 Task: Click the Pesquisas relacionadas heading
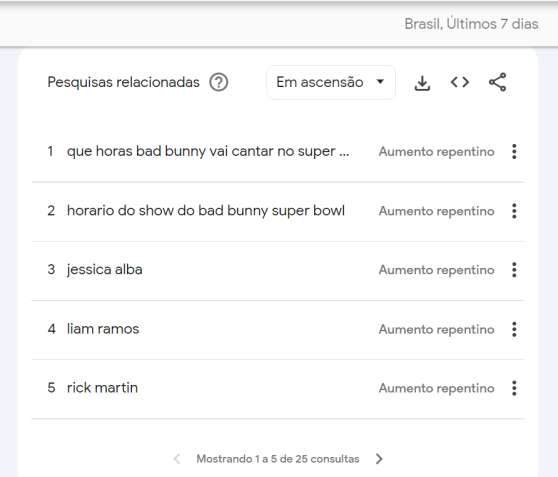click(123, 82)
